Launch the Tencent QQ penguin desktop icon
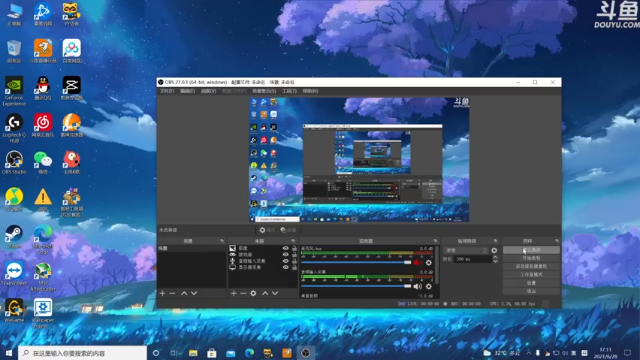This screenshot has height=360, width=640. (x=43, y=88)
